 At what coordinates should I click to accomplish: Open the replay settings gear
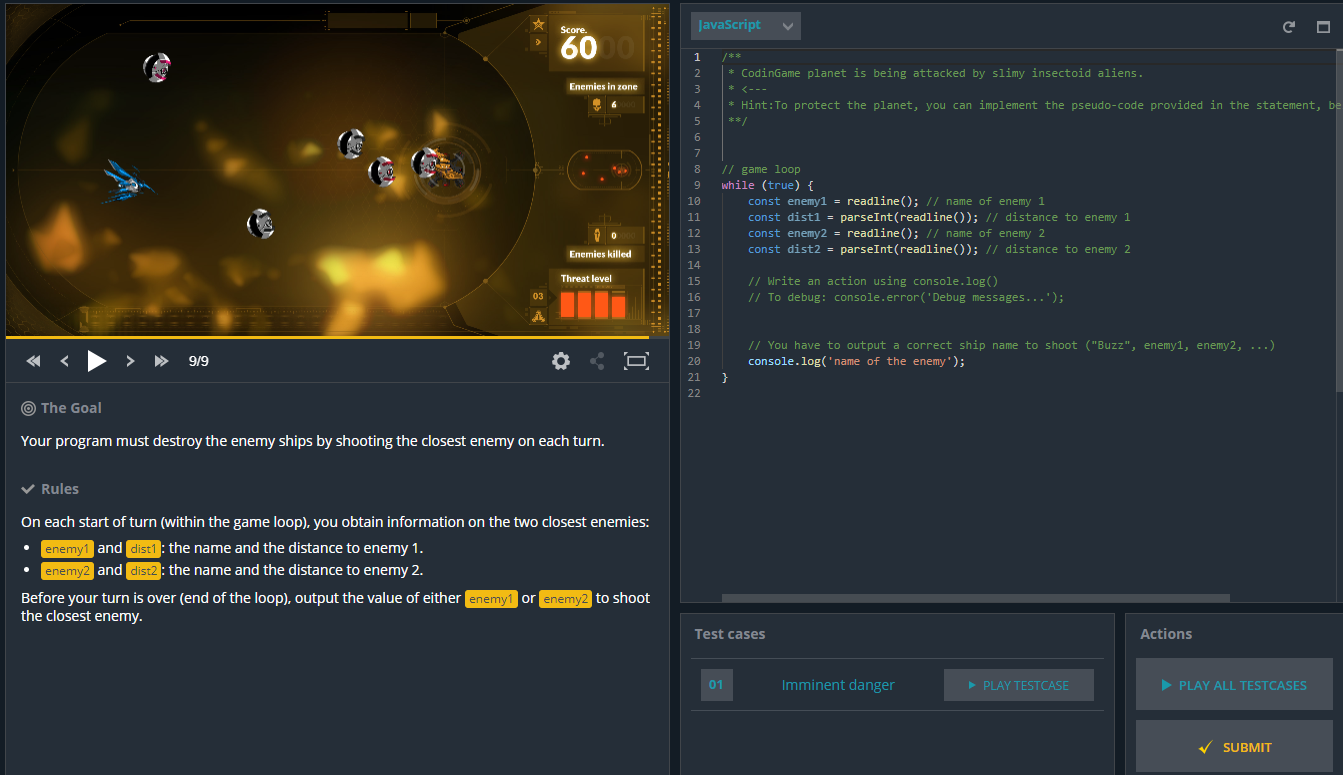click(x=561, y=361)
